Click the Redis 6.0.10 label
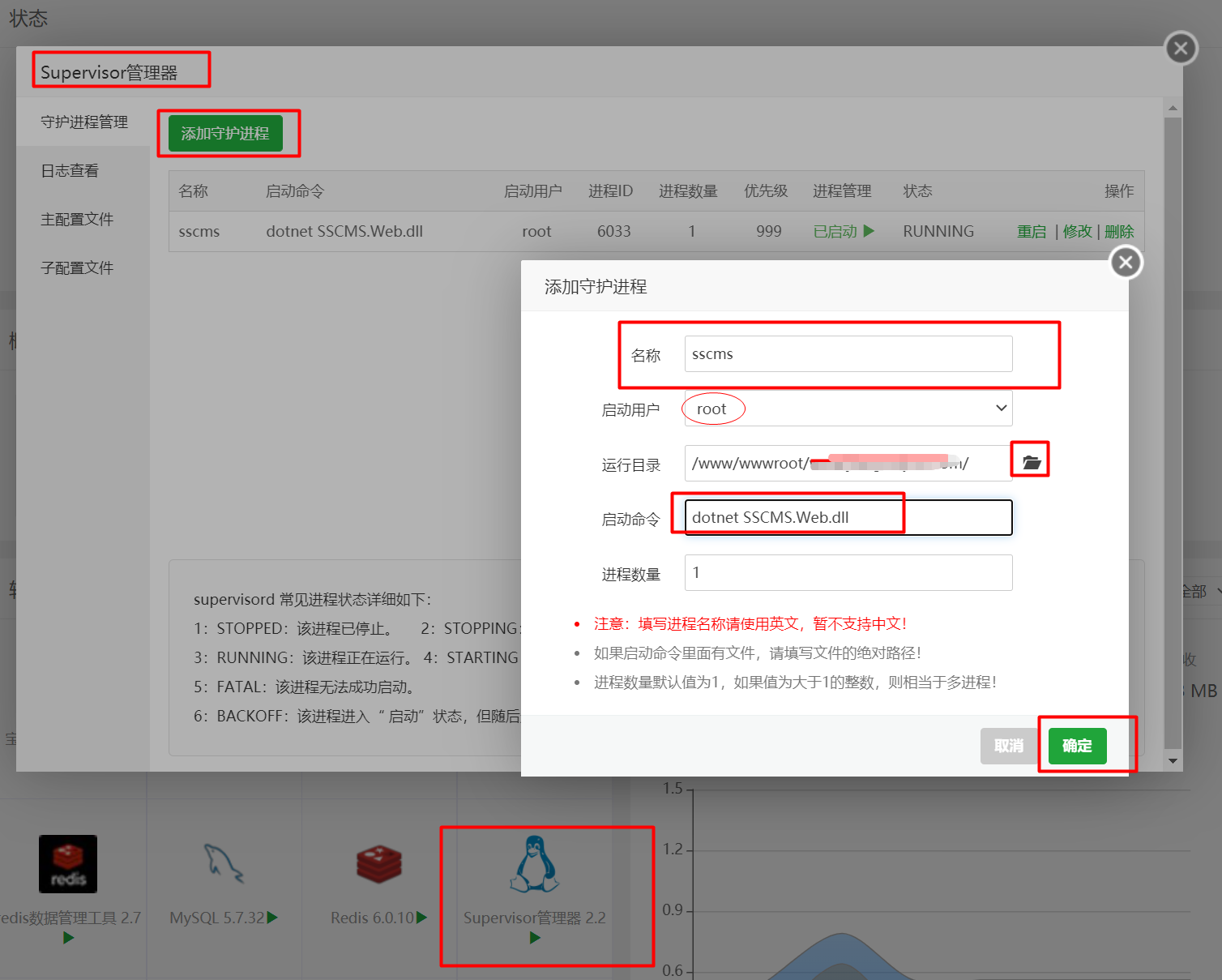Viewport: 1222px width, 980px height. click(372, 918)
